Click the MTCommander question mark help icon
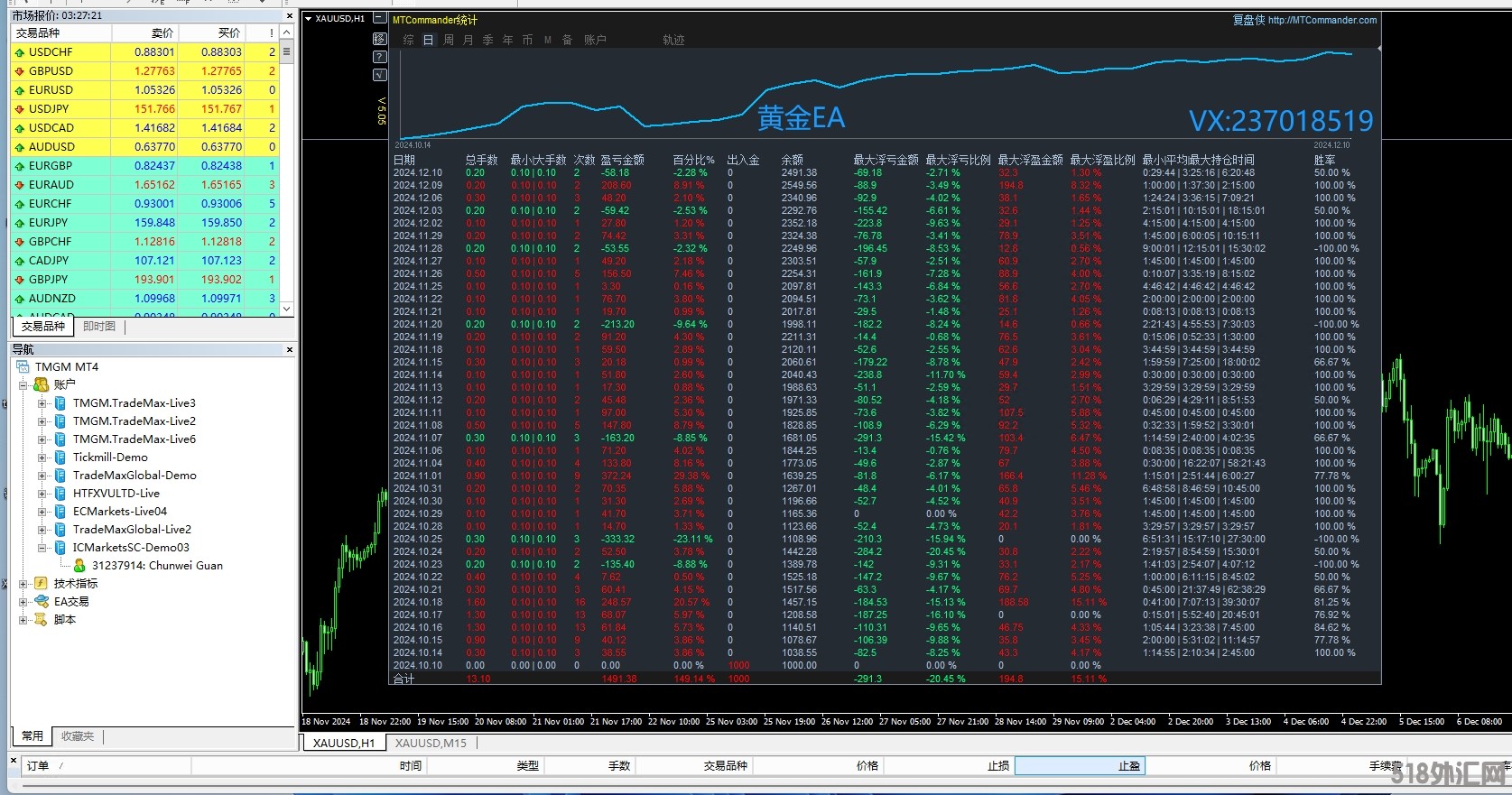The width and height of the screenshot is (1512, 795). click(380, 57)
